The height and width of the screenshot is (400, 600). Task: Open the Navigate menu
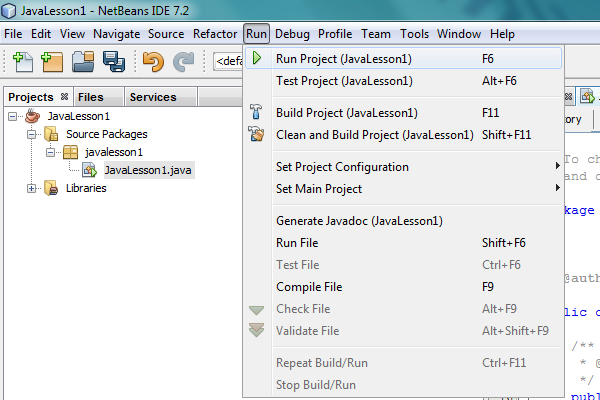click(x=117, y=34)
